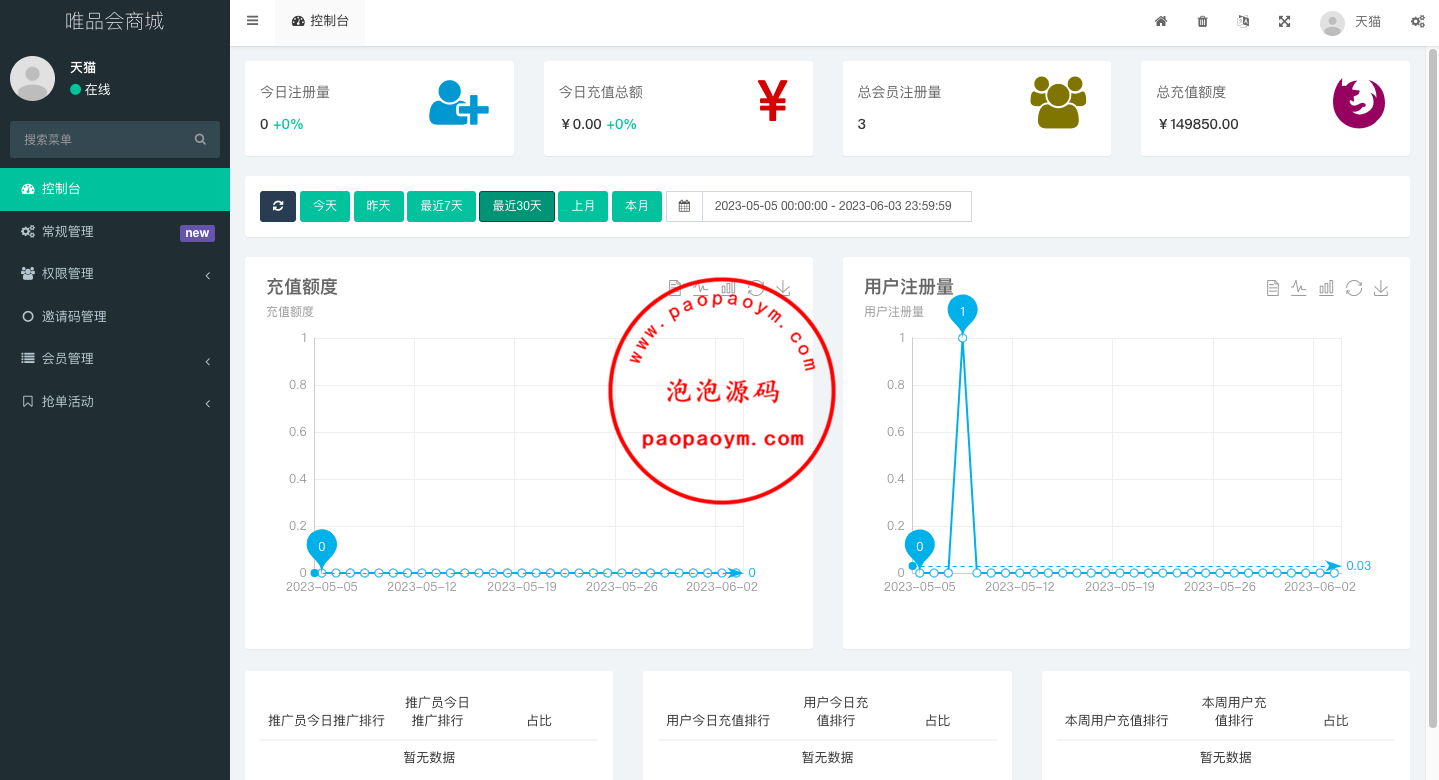Expand the 会员管理 sidebar menu
This screenshot has height=780, width=1439.
[115, 359]
